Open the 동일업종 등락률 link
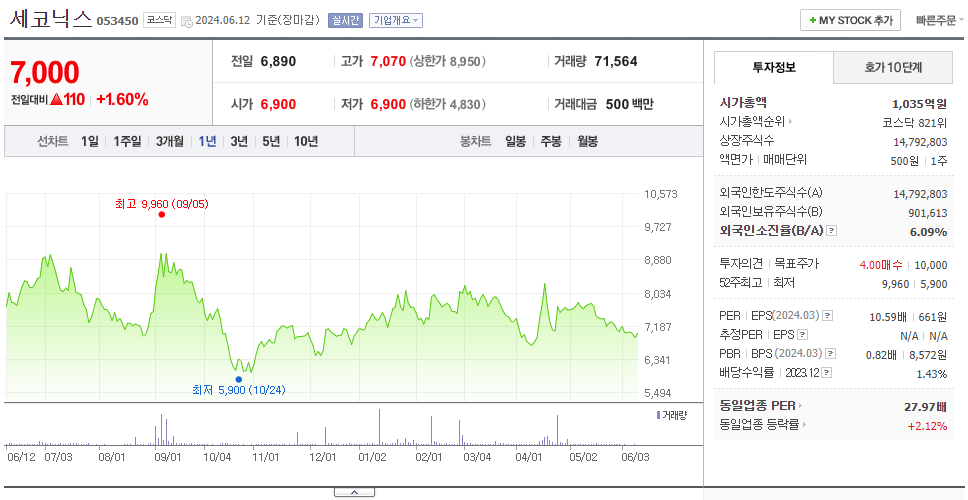Viewport: 968px width, 500px height. pyautogui.click(x=759, y=425)
